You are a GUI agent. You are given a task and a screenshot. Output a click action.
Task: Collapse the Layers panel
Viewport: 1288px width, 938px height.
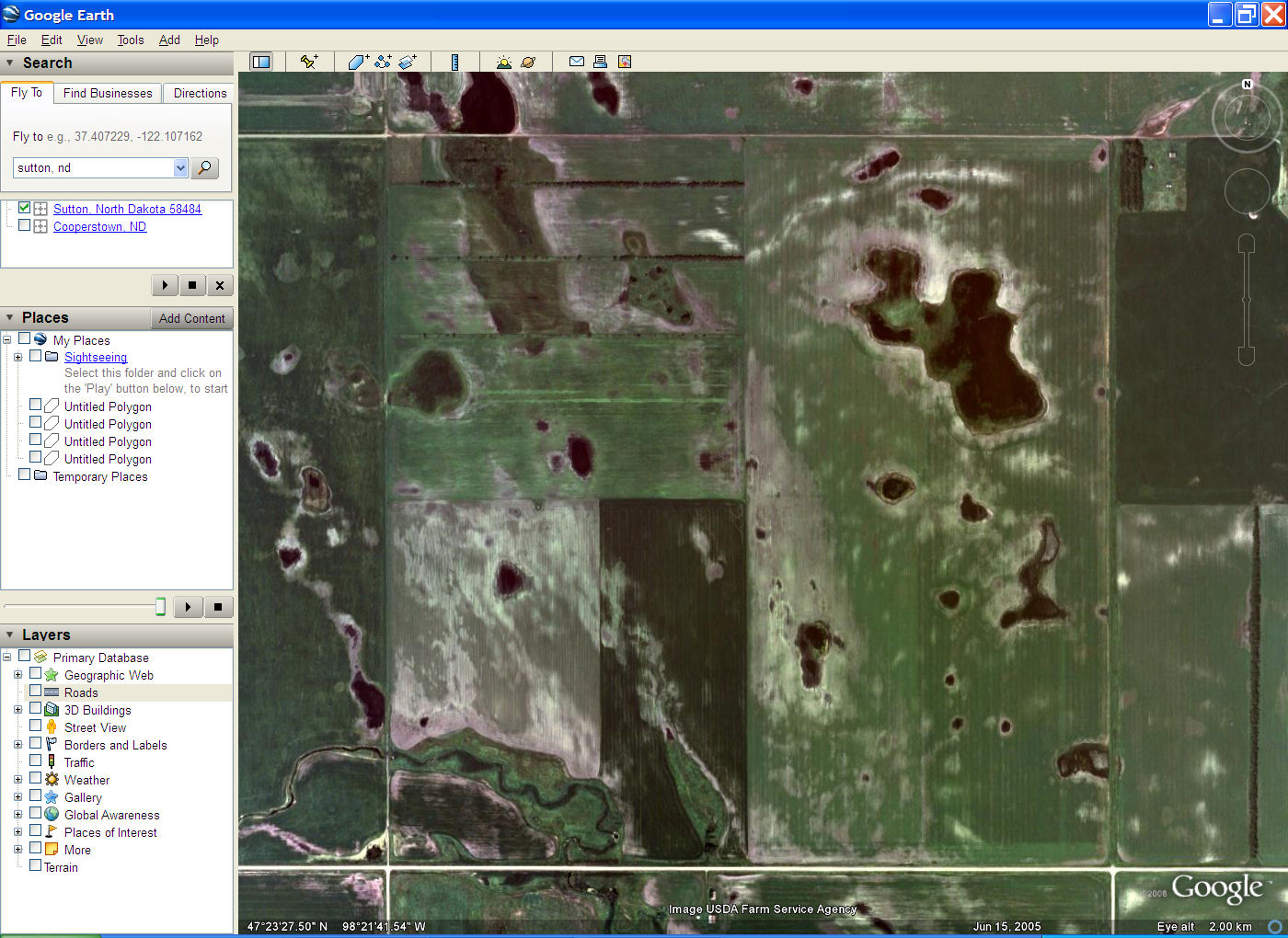pyautogui.click(x=10, y=635)
